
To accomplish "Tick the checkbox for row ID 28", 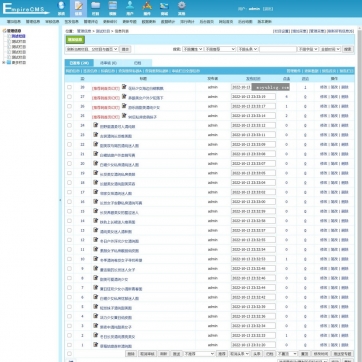I will point(69,87).
